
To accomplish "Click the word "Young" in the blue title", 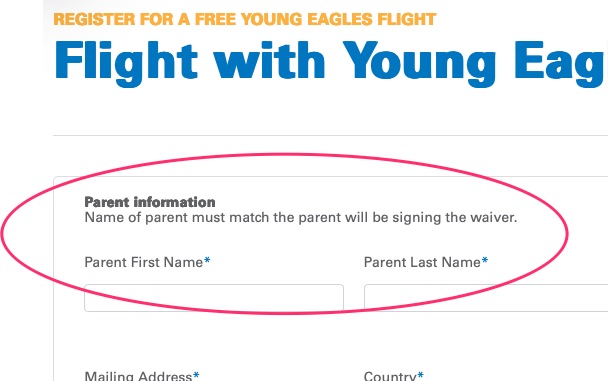I will [418, 64].
